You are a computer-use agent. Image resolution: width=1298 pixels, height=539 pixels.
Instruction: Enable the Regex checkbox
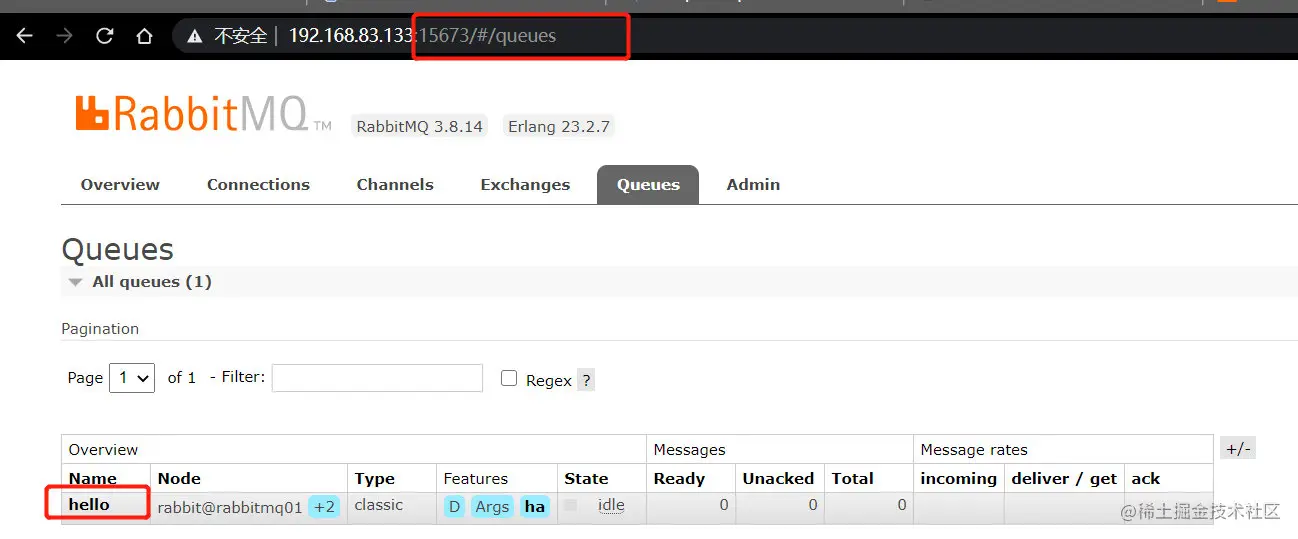pos(509,378)
